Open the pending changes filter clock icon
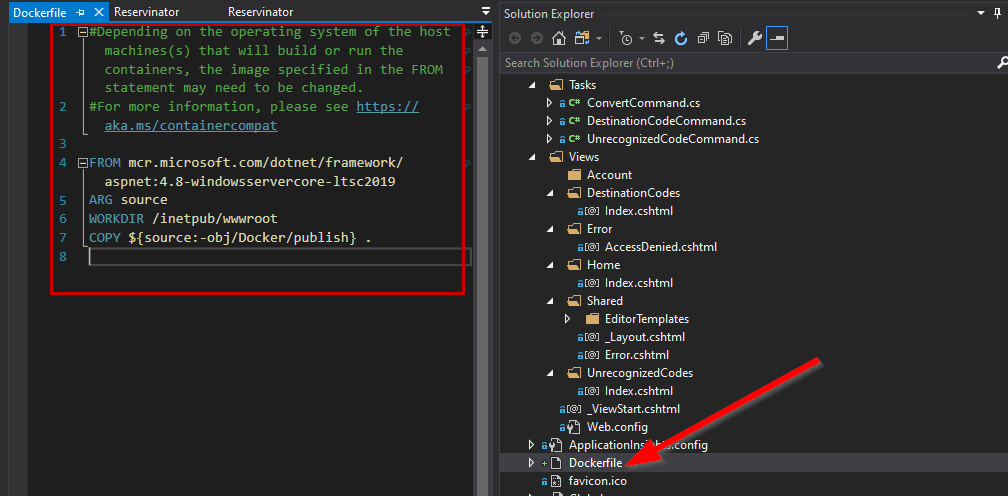Viewport: 1008px width, 496px height. [x=626, y=39]
